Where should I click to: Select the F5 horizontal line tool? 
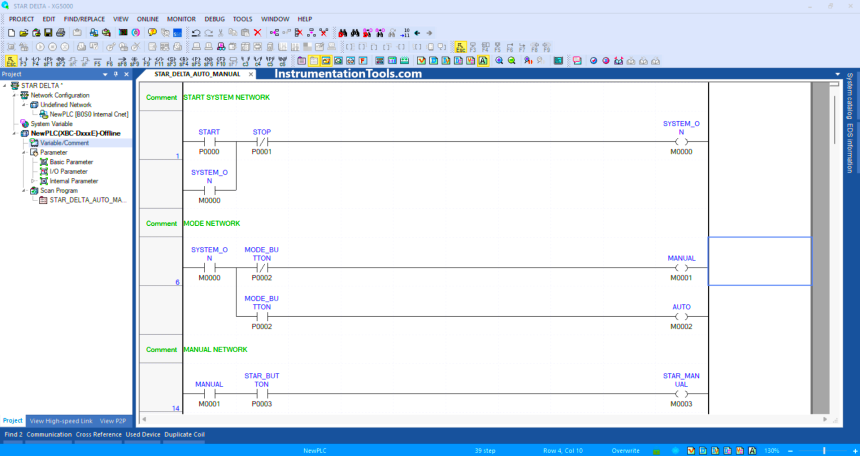click(97, 61)
